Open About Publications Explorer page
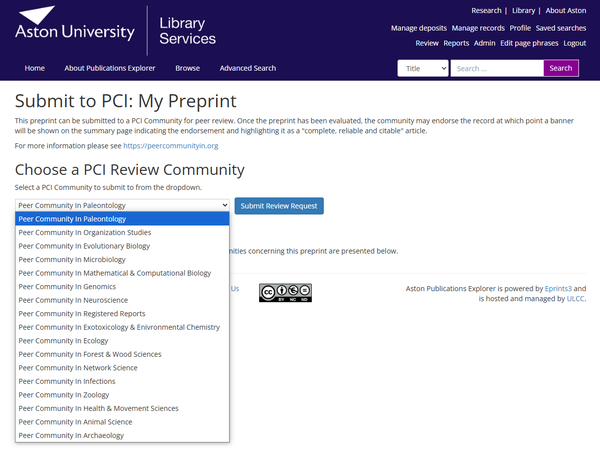Viewport: 600px width, 451px height. [110, 68]
